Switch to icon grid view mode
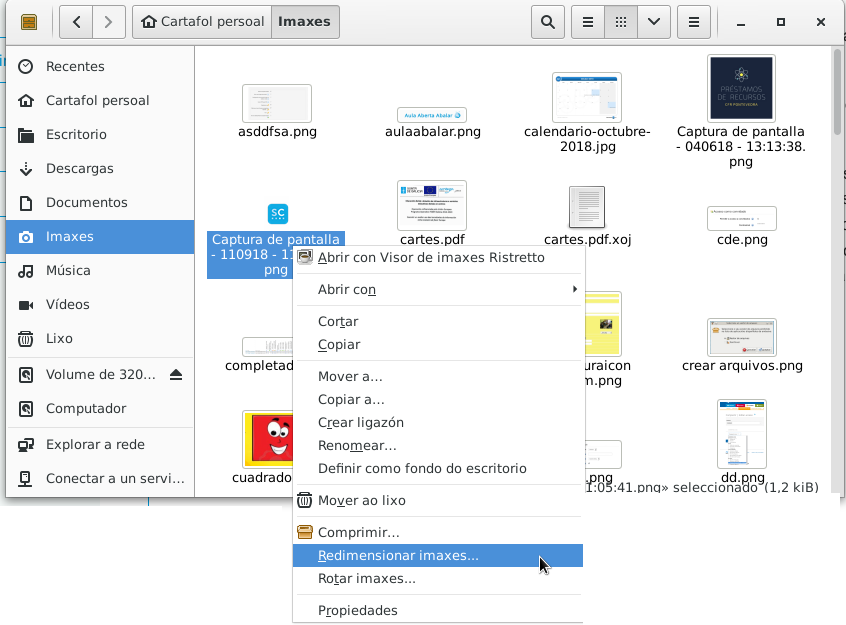 (x=621, y=21)
